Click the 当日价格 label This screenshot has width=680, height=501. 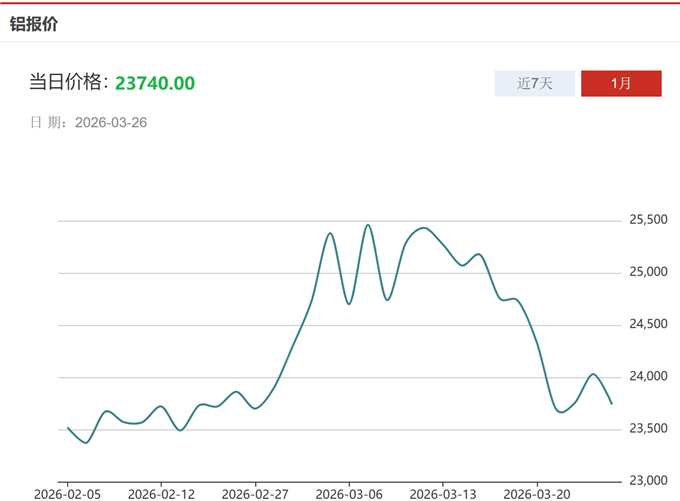(68, 83)
